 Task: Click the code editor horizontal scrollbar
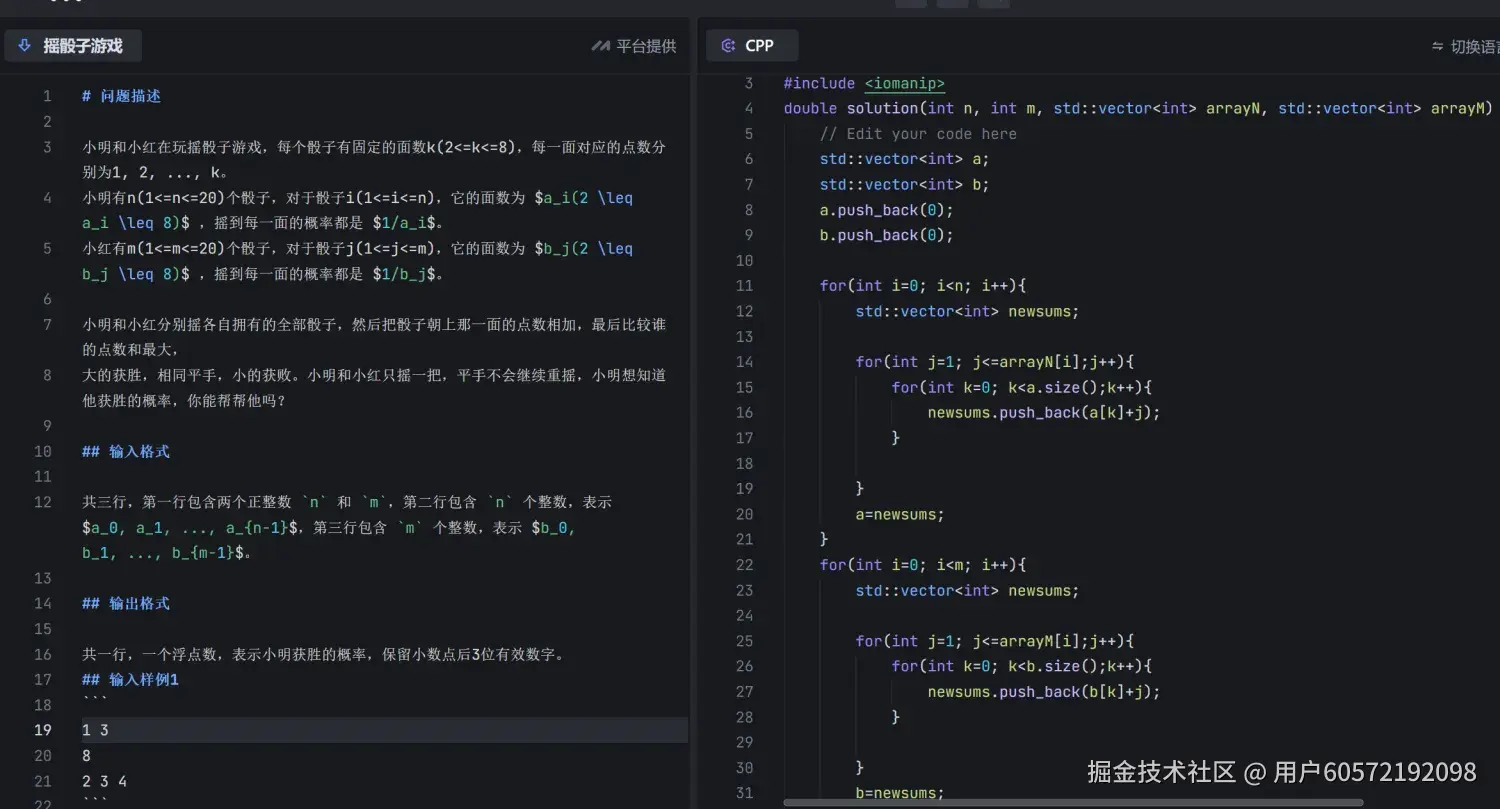click(1073, 802)
